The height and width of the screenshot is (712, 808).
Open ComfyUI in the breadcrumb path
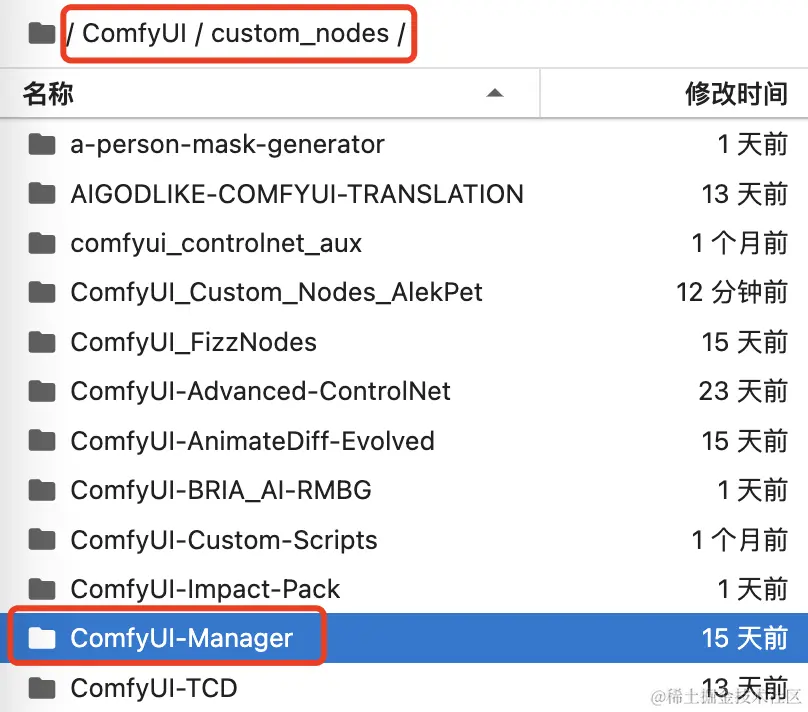134,33
